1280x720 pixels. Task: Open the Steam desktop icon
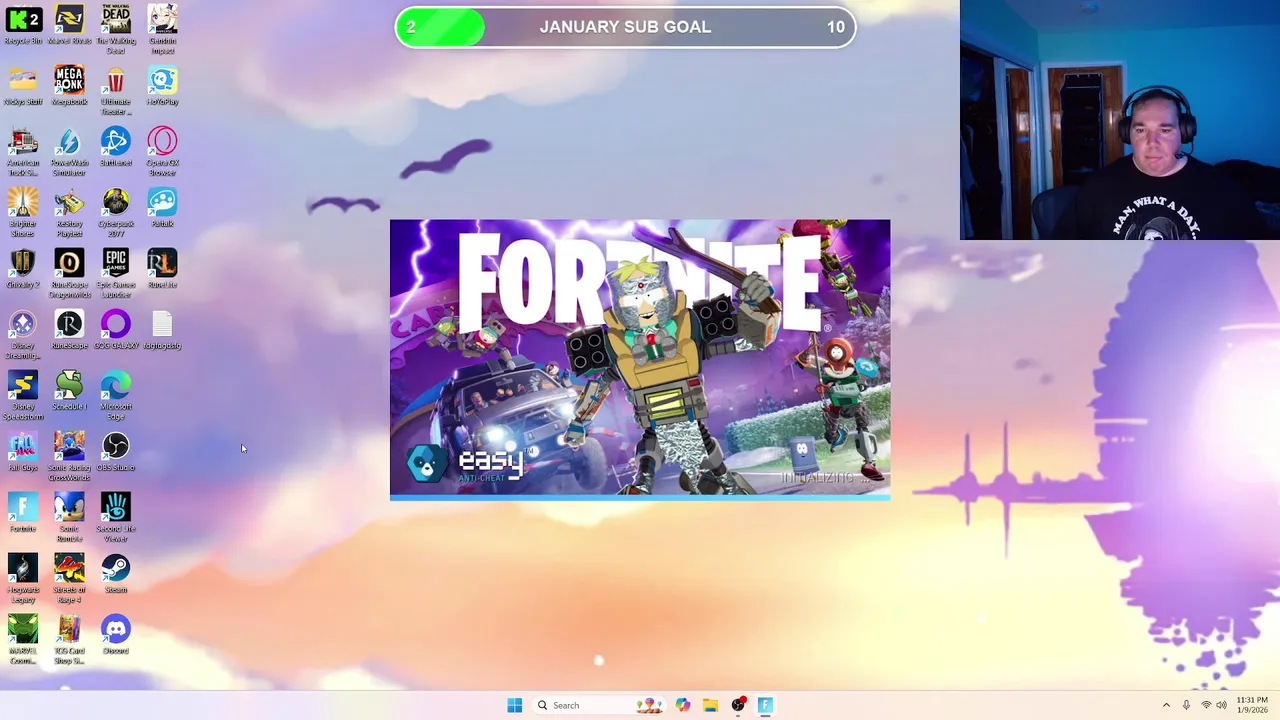point(116,575)
